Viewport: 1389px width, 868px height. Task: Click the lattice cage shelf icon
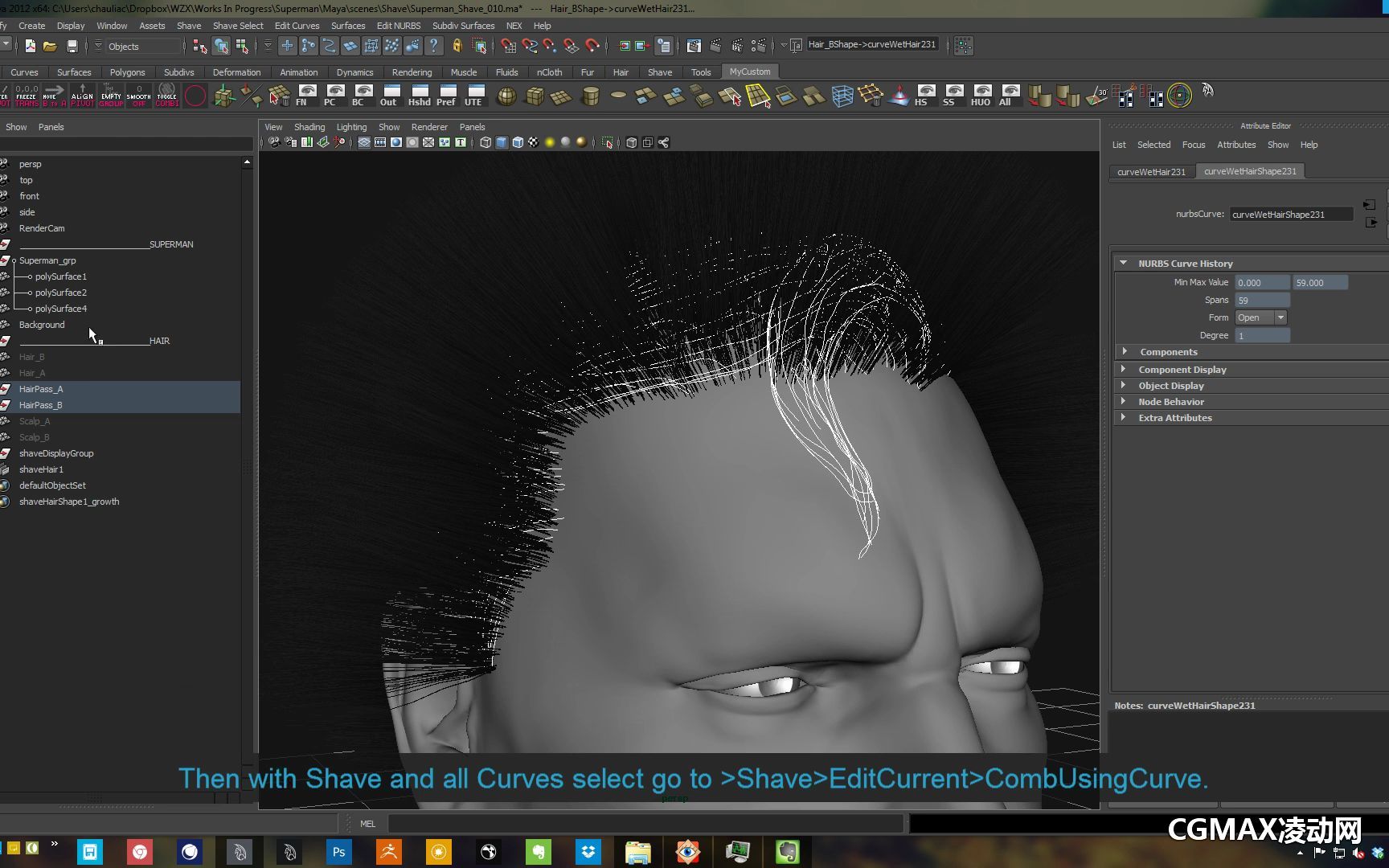click(842, 96)
